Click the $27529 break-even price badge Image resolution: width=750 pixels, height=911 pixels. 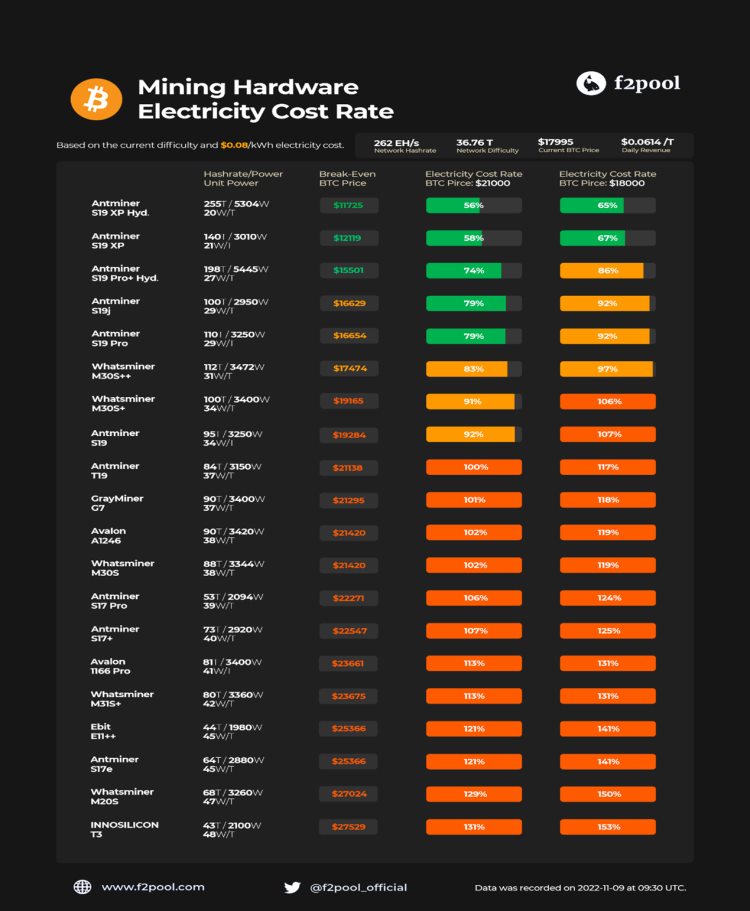tap(349, 827)
